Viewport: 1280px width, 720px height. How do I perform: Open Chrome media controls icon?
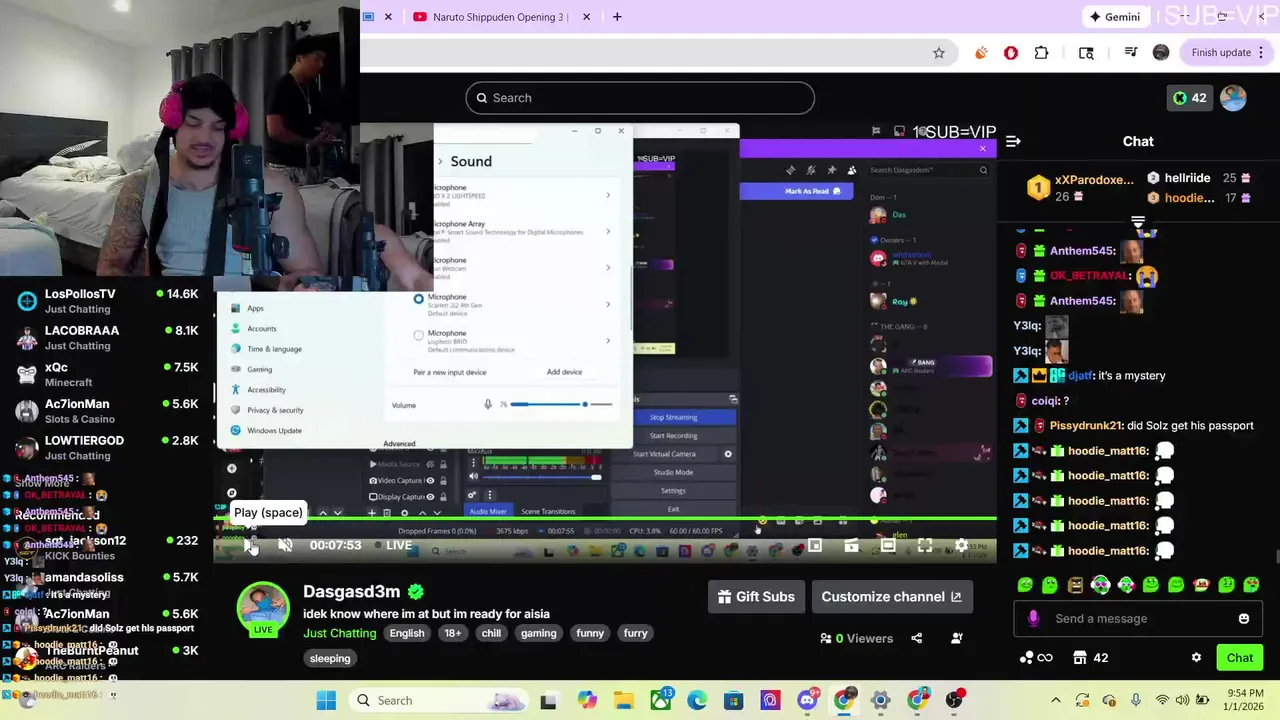click(1131, 53)
